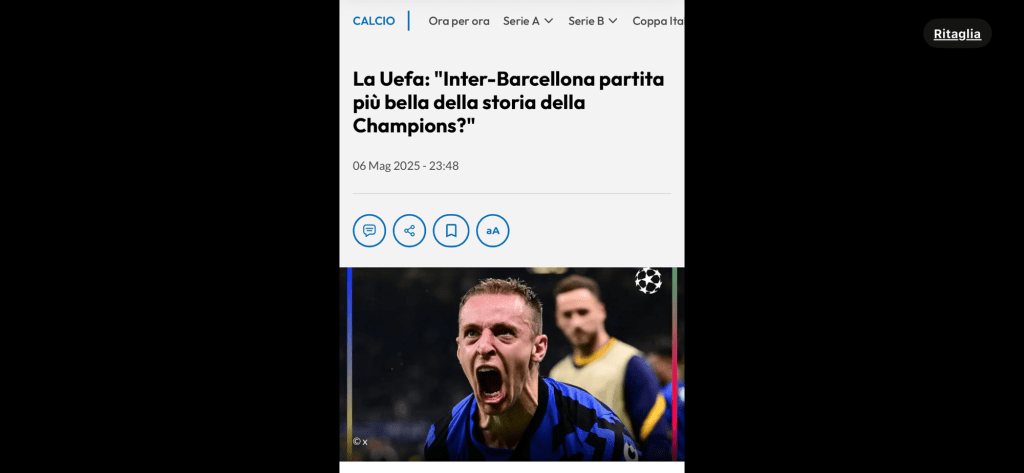Change text size with aA icon
This screenshot has height=473, width=1024.
click(x=492, y=231)
